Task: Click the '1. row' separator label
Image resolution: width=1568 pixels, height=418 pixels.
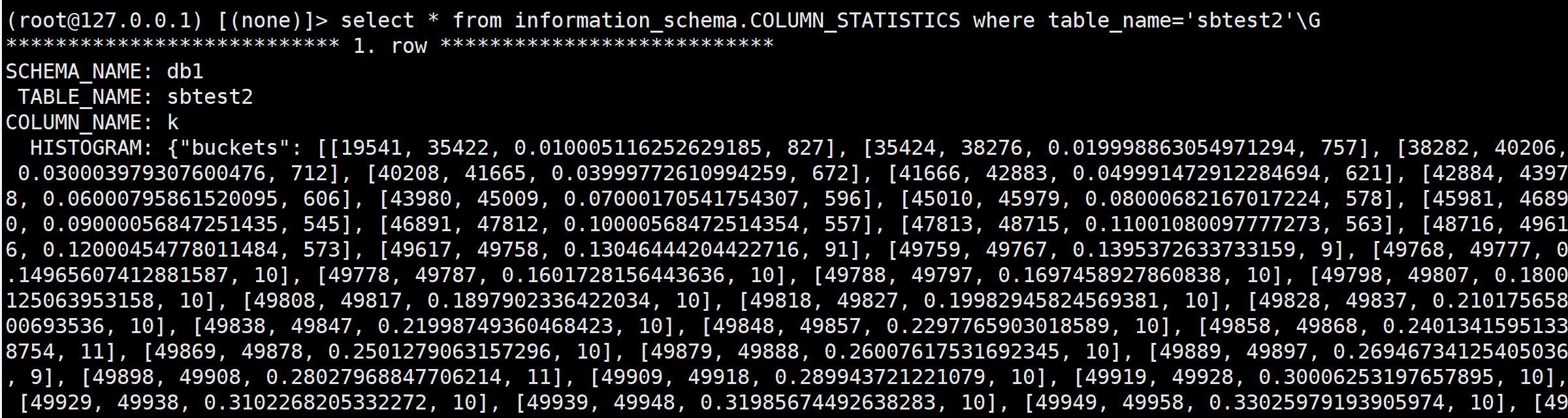Action: click(390, 46)
